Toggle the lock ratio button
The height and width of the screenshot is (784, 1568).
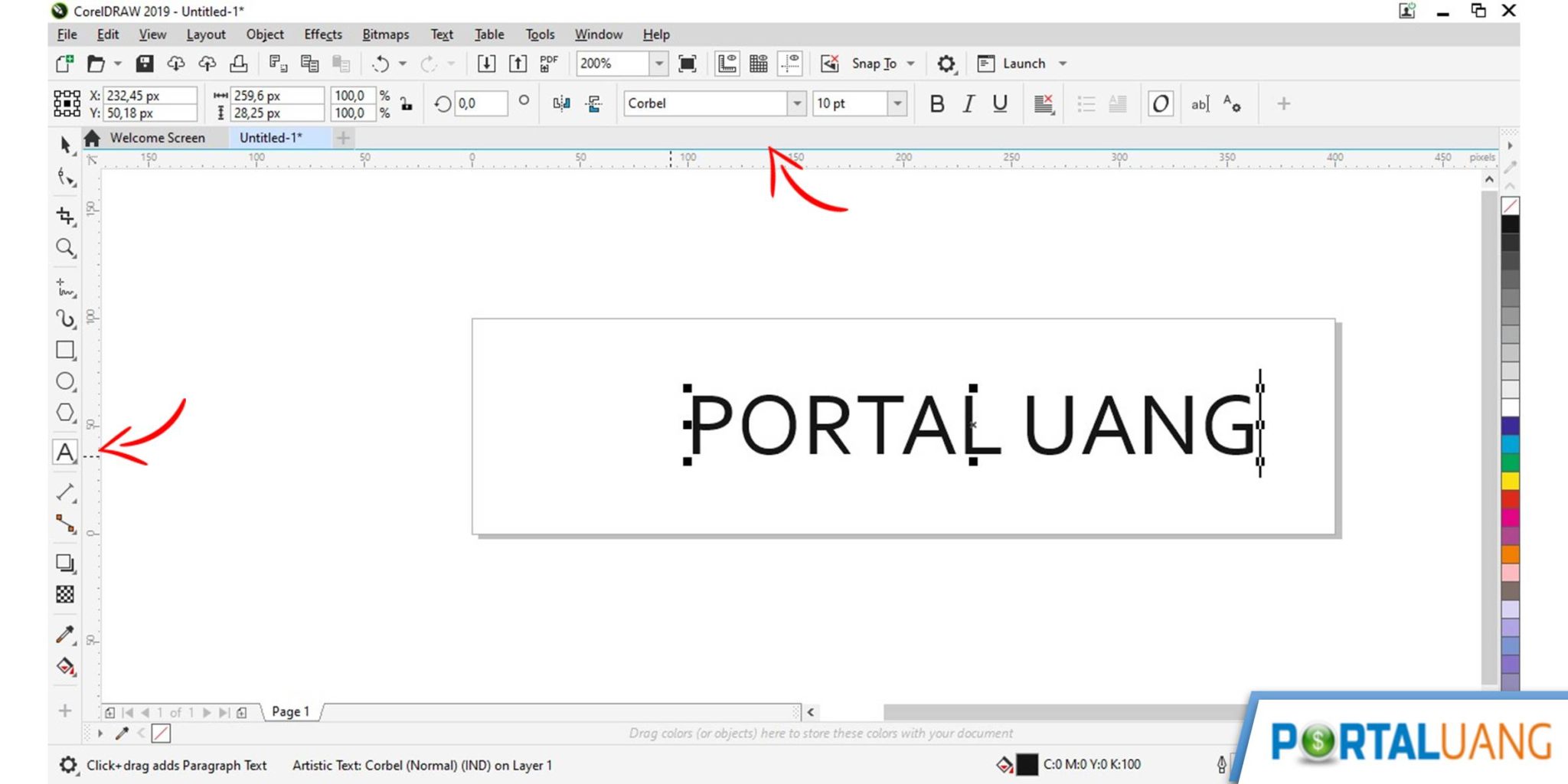(x=407, y=104)
